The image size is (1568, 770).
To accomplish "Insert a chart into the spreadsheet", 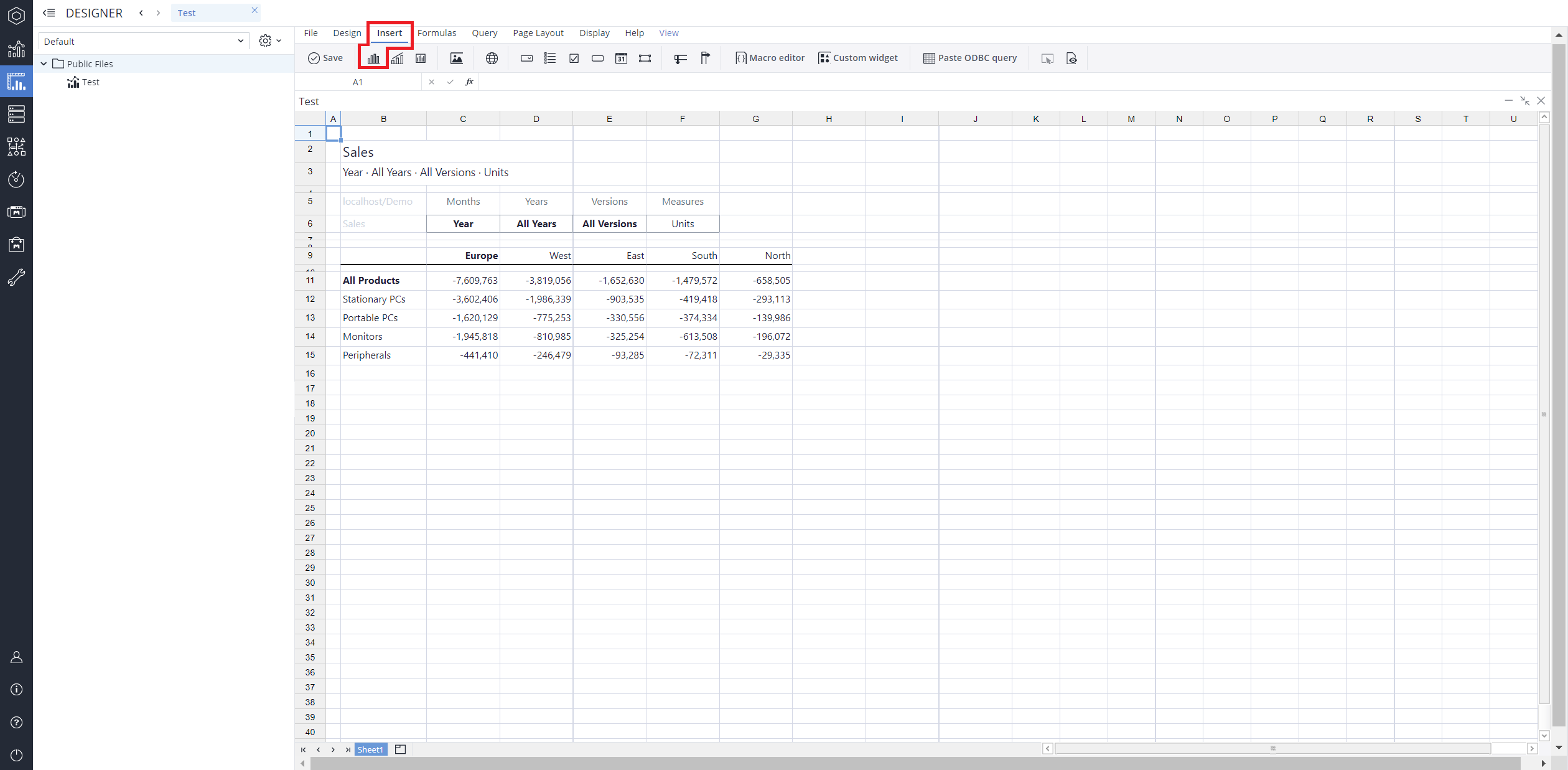I will pos(373,58).
